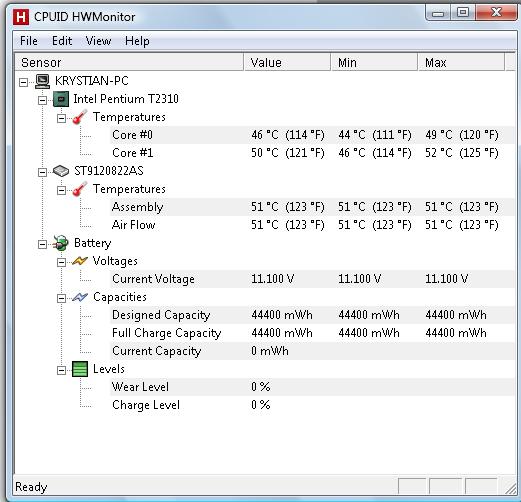Select the KRYSTIAN-PC tree label
This screenshot has width=521, height=502.
tap(92, 81)
